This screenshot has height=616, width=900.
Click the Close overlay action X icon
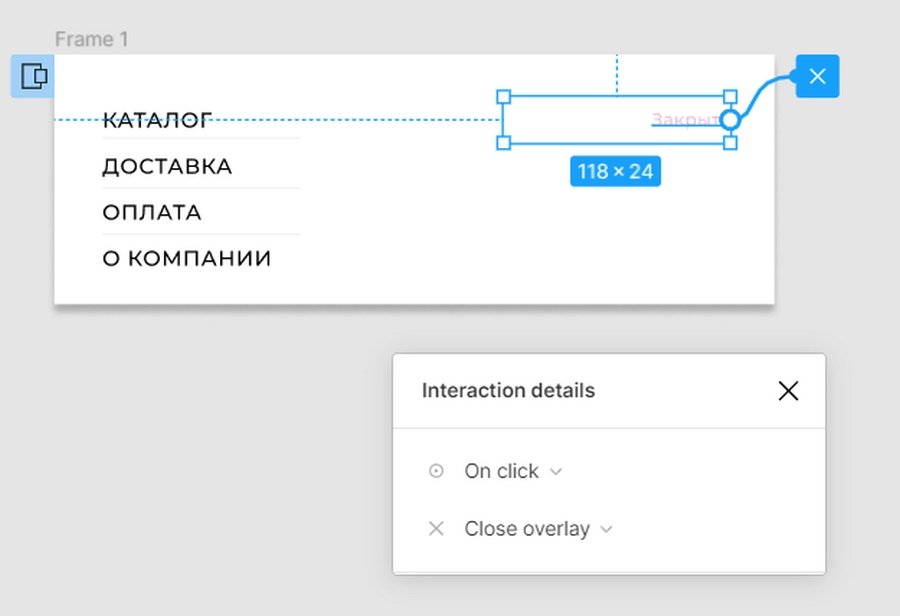click(437, 529)
